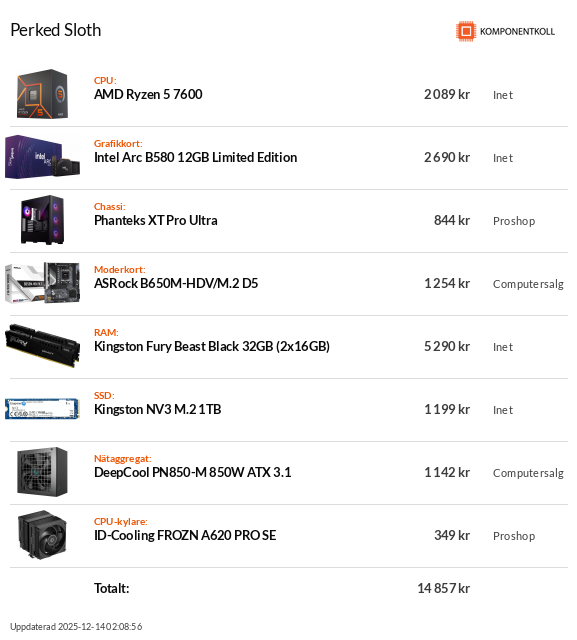Image resolution: width=577 pixels, height=640 pixels.
Task: Click the Kingston NV3 SSD image
Action: (42, 409)
